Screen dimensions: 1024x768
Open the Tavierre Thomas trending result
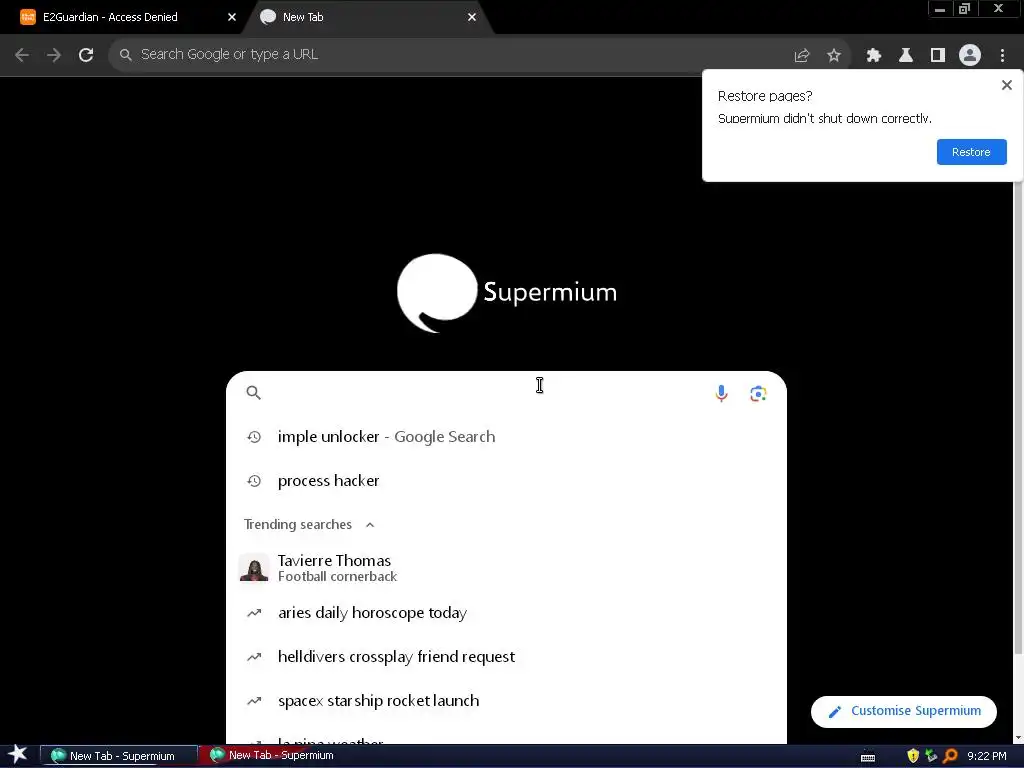[x=506, y=568]
